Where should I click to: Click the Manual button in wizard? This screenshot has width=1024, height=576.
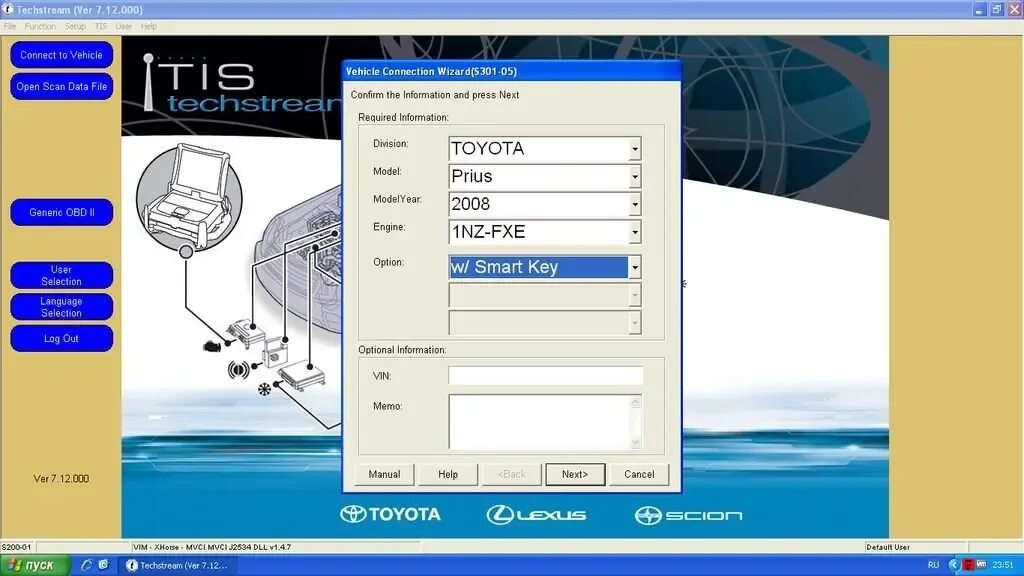click(x=384, y=474)
